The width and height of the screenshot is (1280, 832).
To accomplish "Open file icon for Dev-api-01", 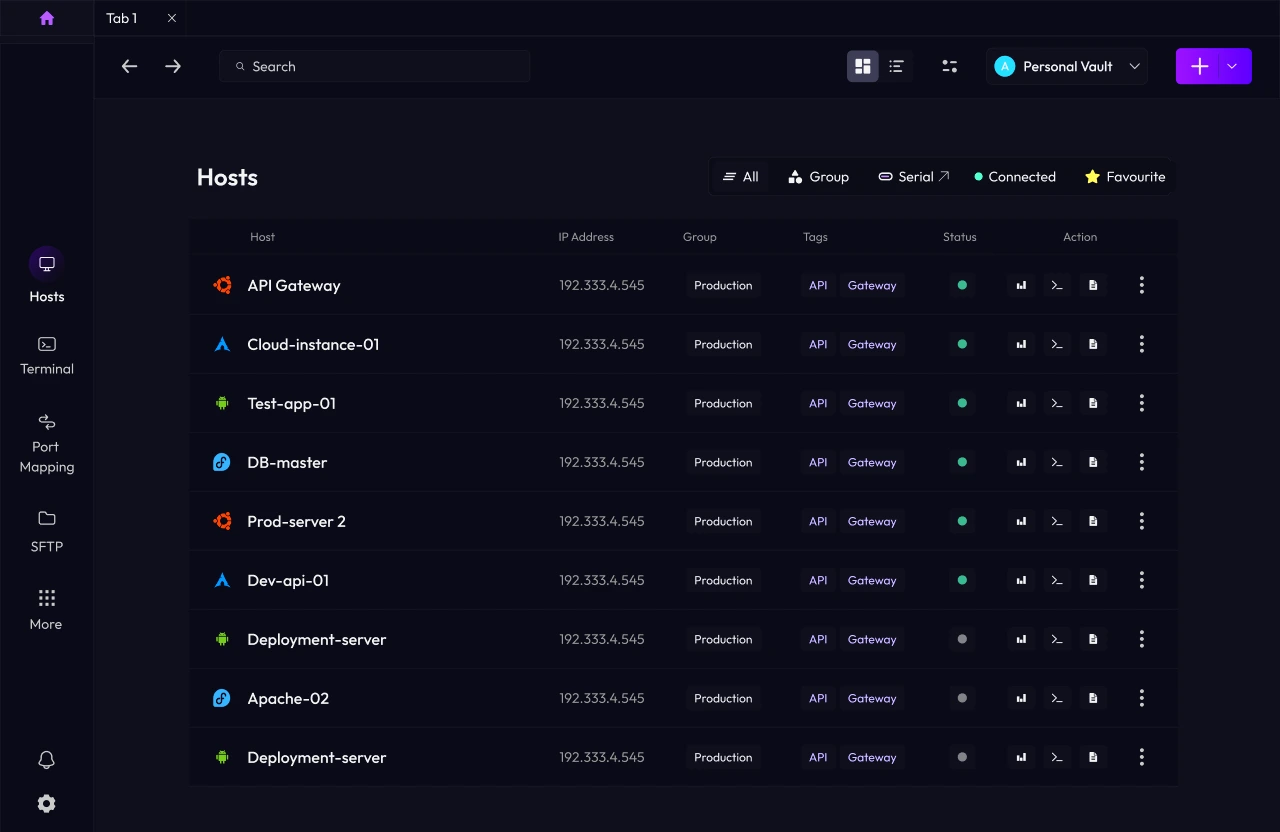I will pyautogui.click(x=1093, y=580).
